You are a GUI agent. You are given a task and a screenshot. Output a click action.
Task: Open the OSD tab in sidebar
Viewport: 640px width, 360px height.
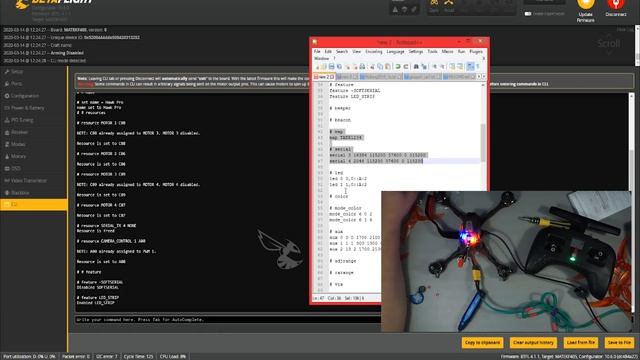(33, 168)
